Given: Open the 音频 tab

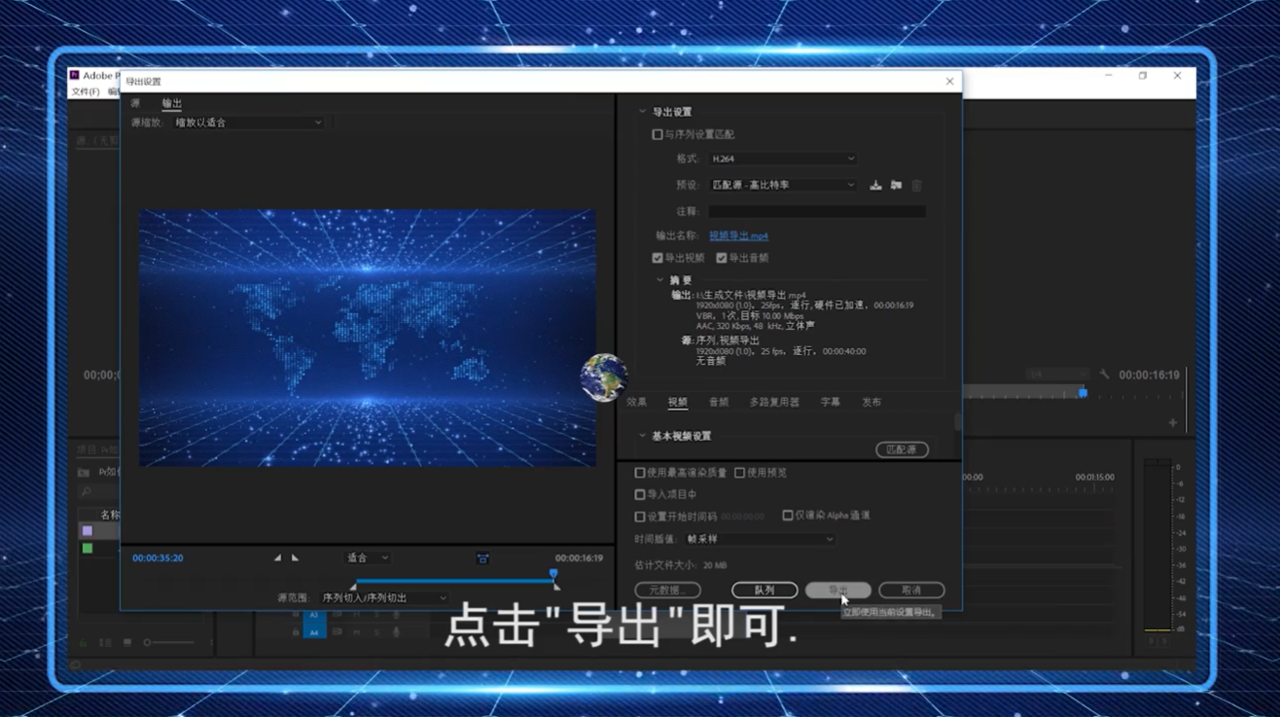Looking at the screenshot, I should 719,402.
